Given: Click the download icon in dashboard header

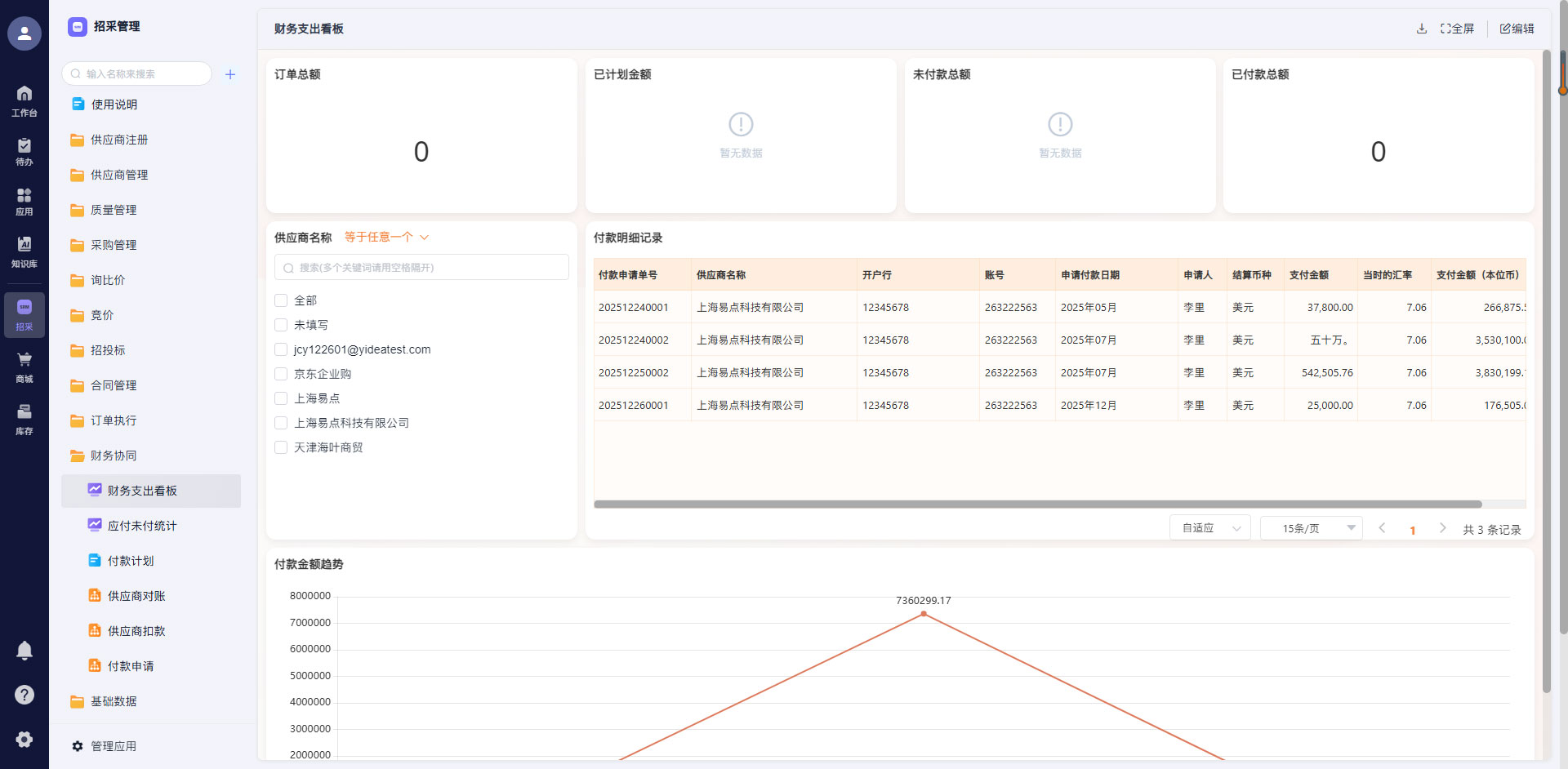Looking at the screenshot, I should [1421, 29].
